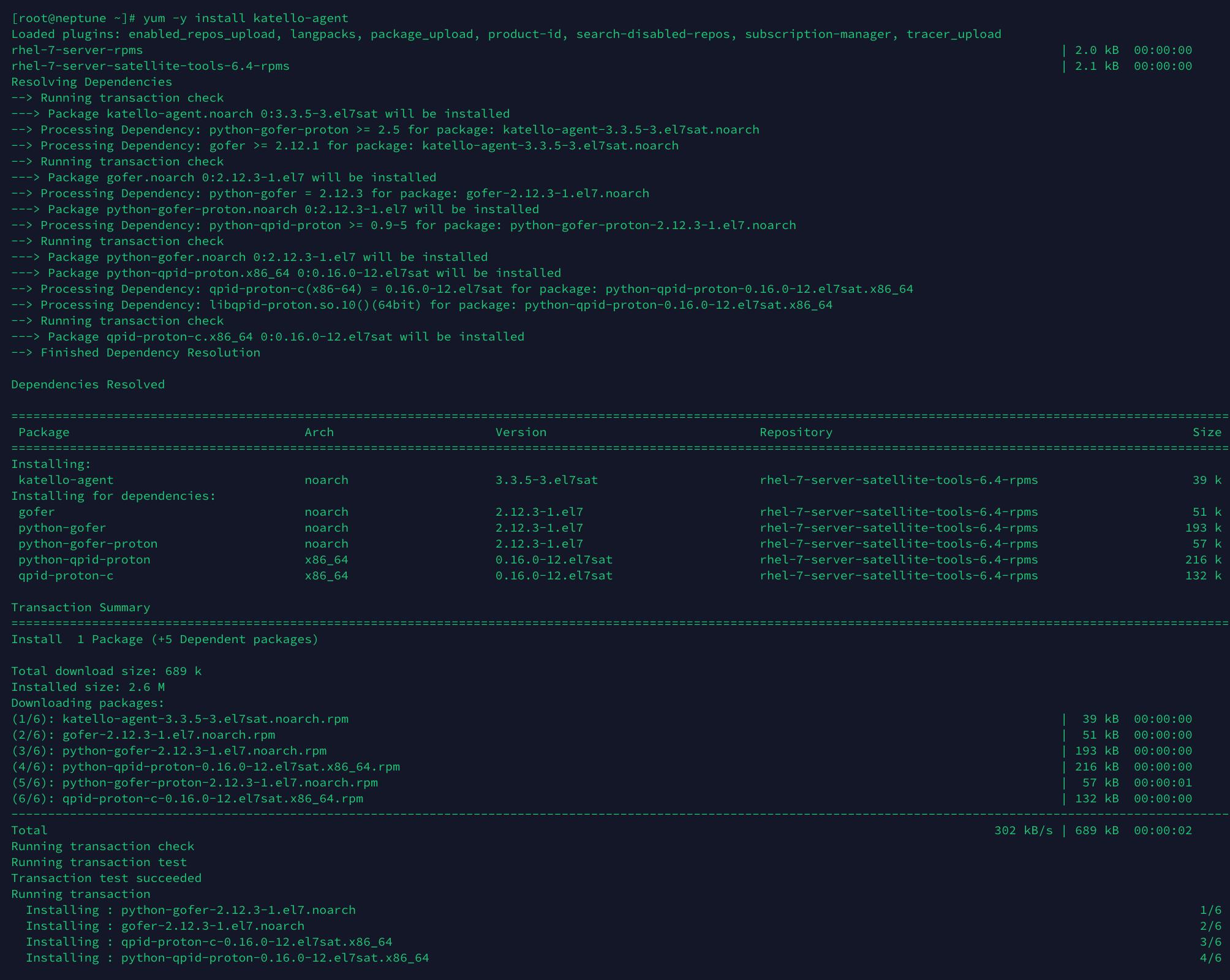Click the python-gofer-proton >= 2.5 dependency line

click(x=385, y=130)
